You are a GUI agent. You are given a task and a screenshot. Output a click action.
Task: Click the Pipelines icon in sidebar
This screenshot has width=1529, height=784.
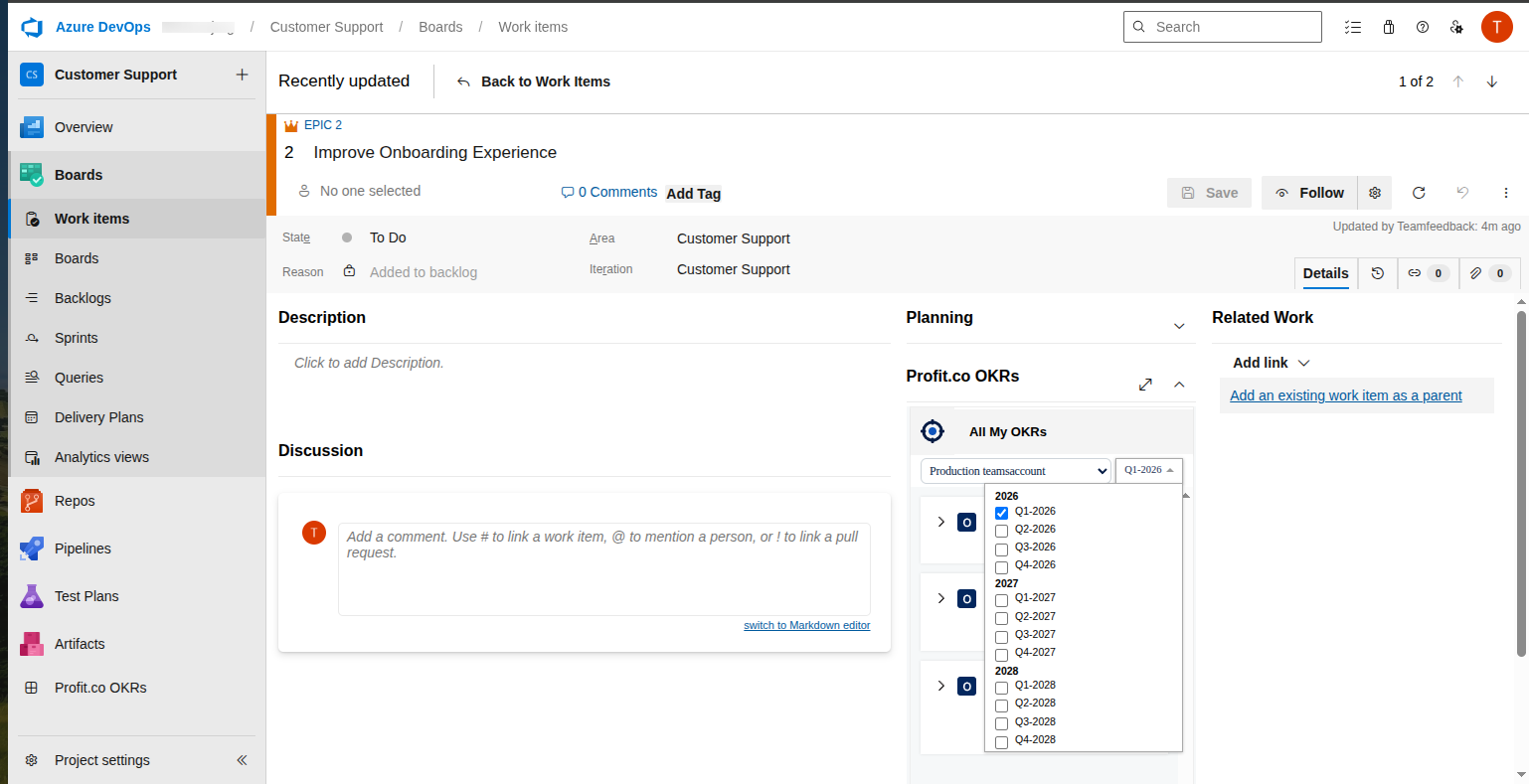[x=32, y=549]
